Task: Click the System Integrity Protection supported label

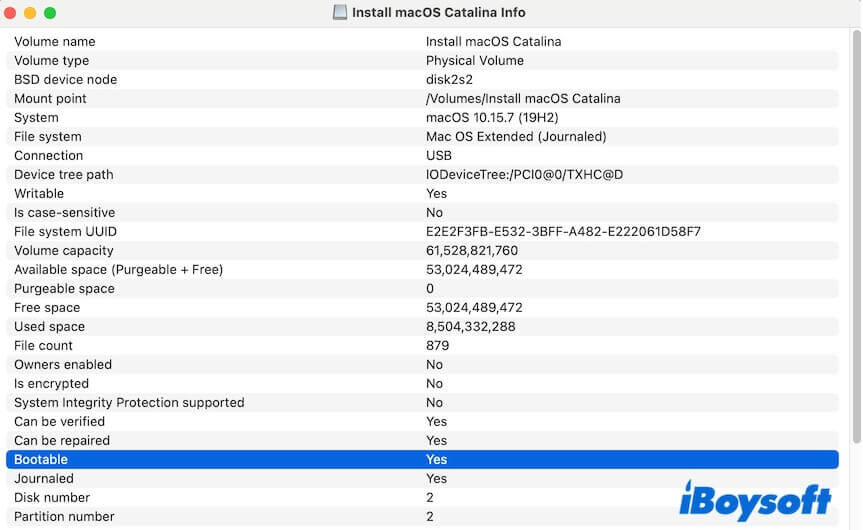Action: [x=129, y=403]
